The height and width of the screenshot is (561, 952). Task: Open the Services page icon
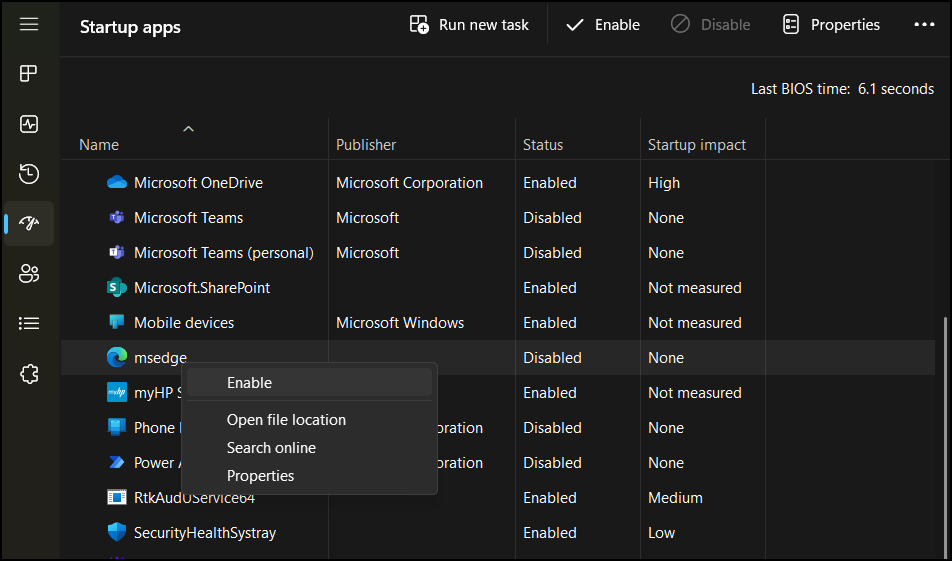click(29, 374)
